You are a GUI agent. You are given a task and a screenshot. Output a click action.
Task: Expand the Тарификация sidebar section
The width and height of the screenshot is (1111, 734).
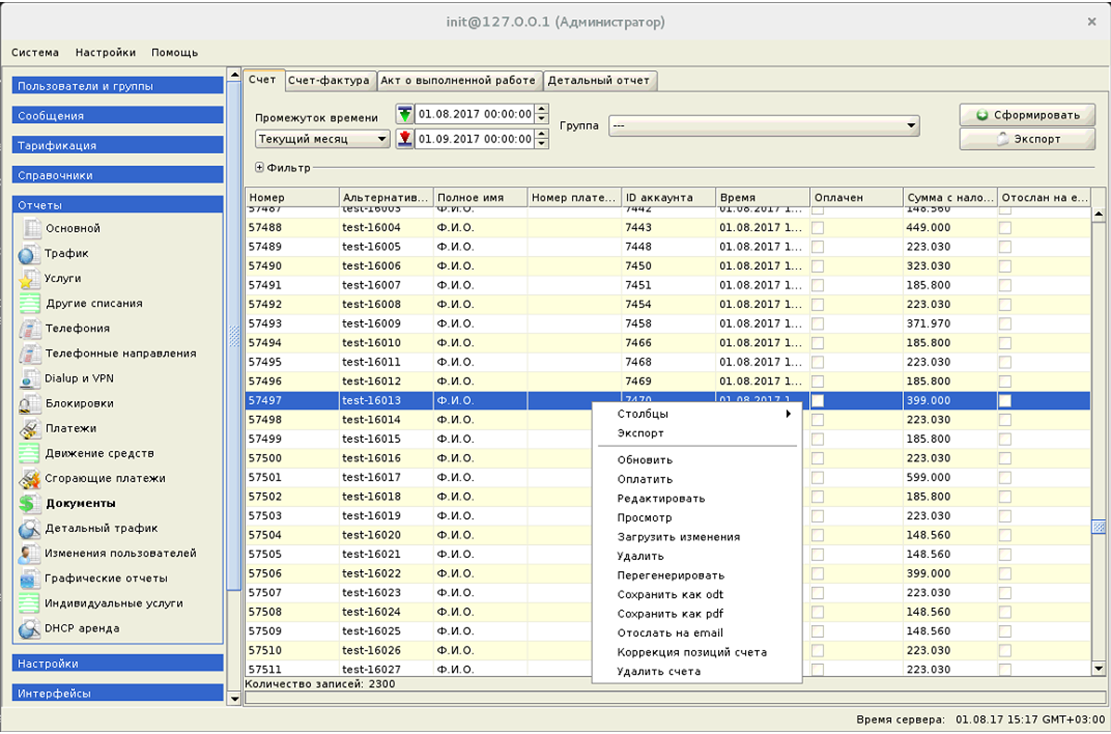(118, 145)
